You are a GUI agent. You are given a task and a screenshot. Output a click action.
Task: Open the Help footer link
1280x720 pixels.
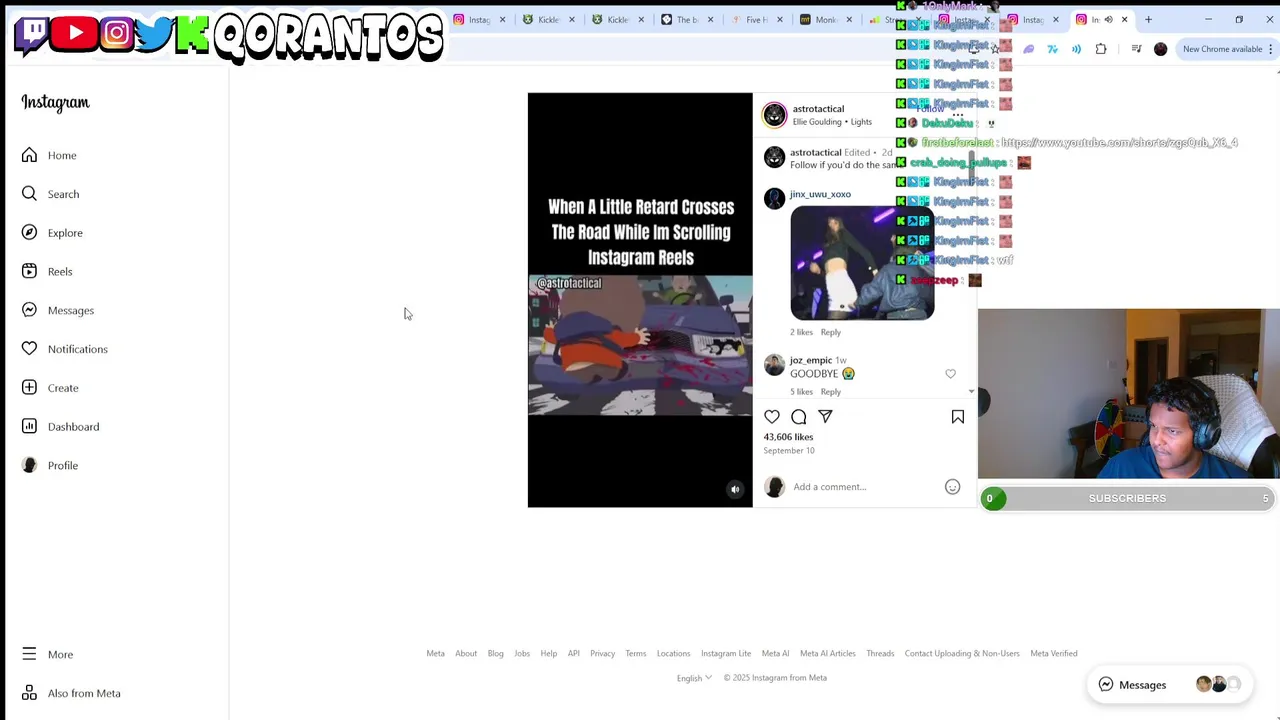point(549,653)
